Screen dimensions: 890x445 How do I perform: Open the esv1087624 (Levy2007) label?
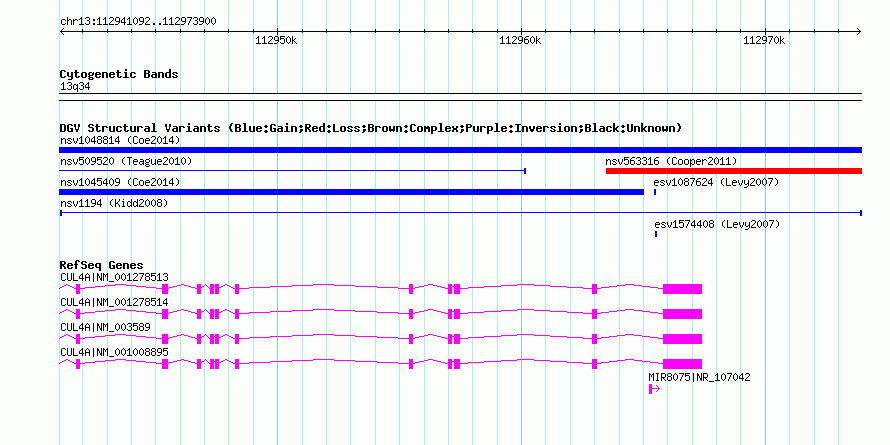pos(716,182)
